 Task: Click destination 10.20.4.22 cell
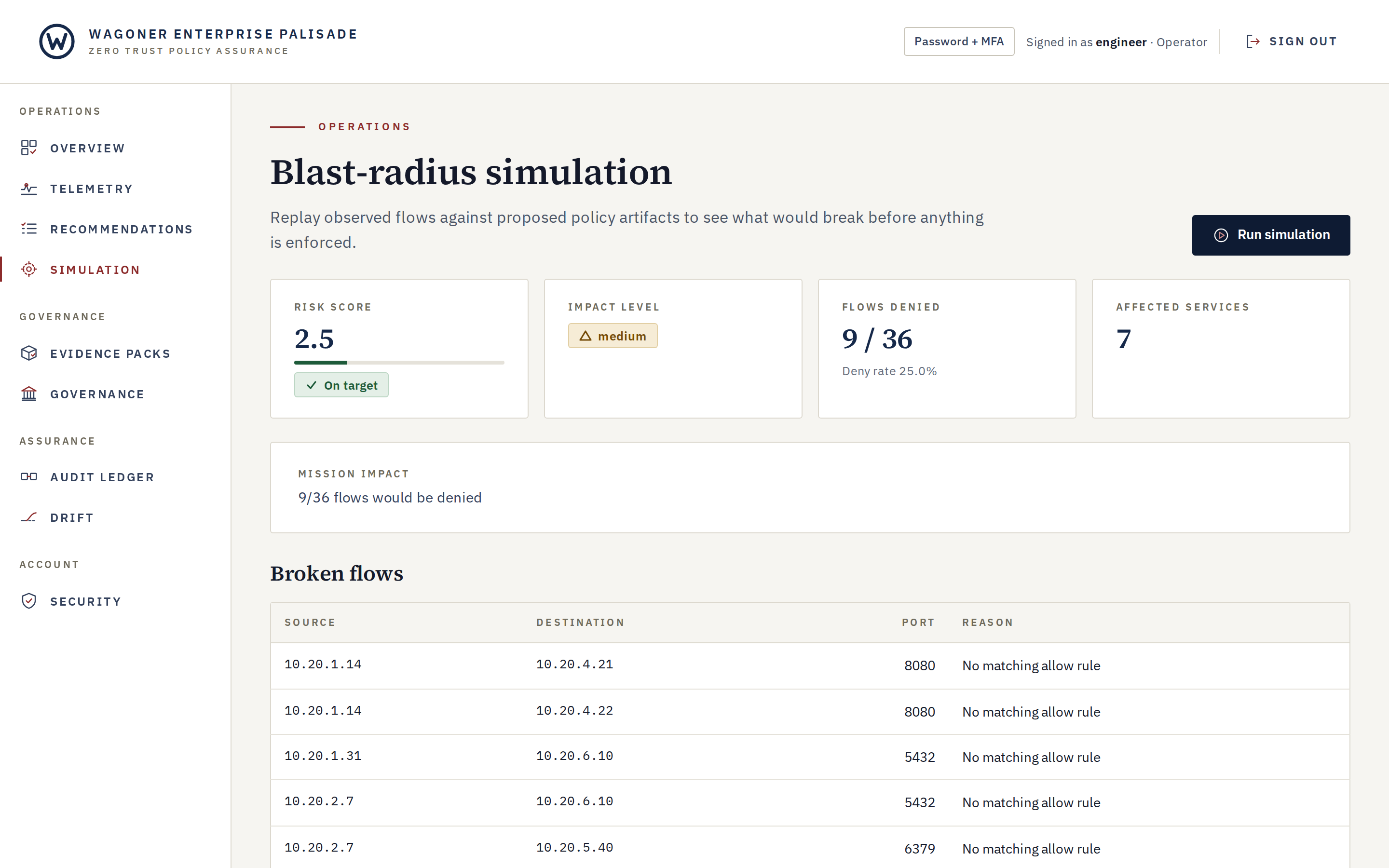(x=574, y=710)
